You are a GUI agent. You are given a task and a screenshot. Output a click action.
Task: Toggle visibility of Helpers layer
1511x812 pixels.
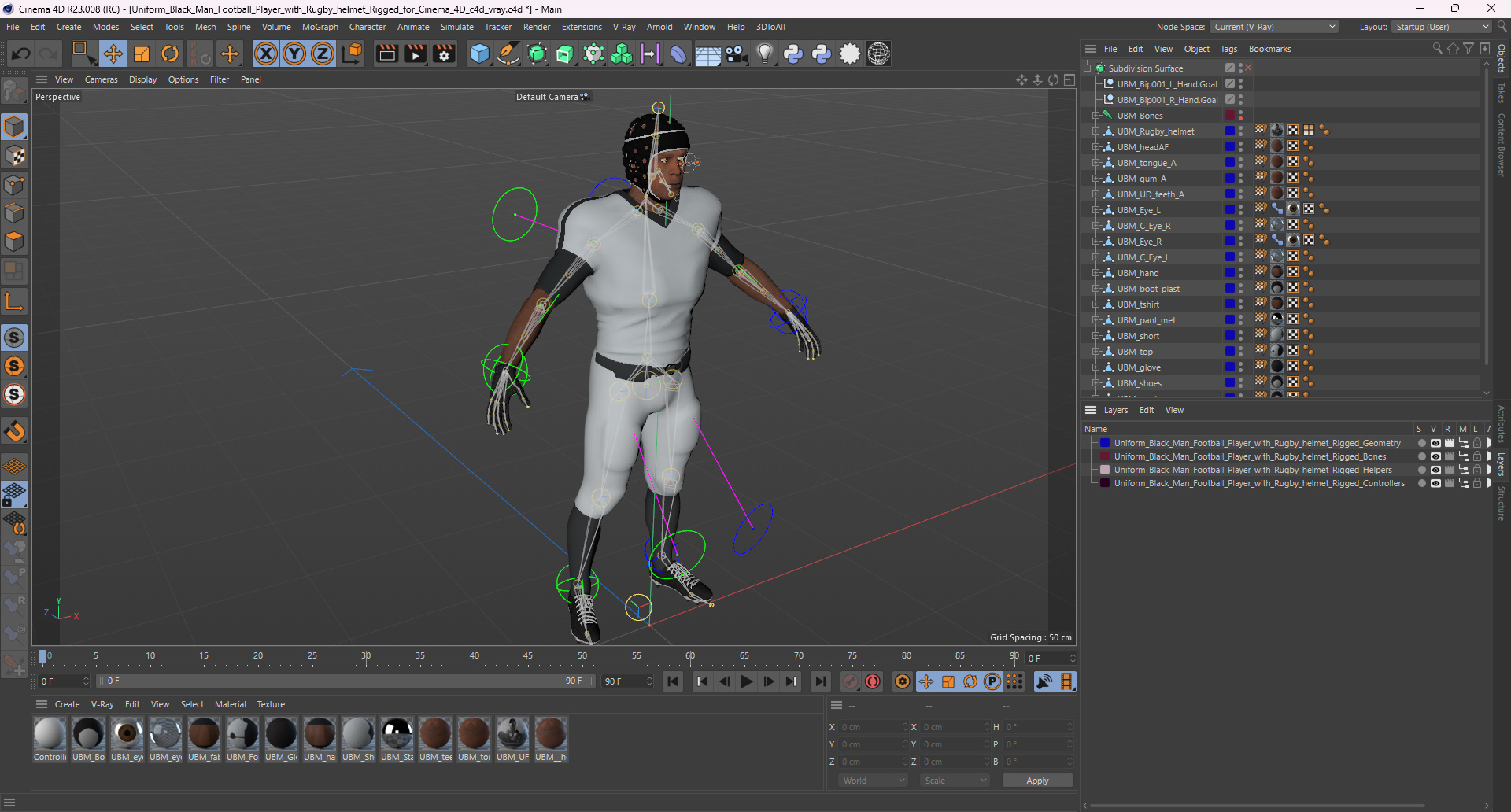tap(1435, 470)
